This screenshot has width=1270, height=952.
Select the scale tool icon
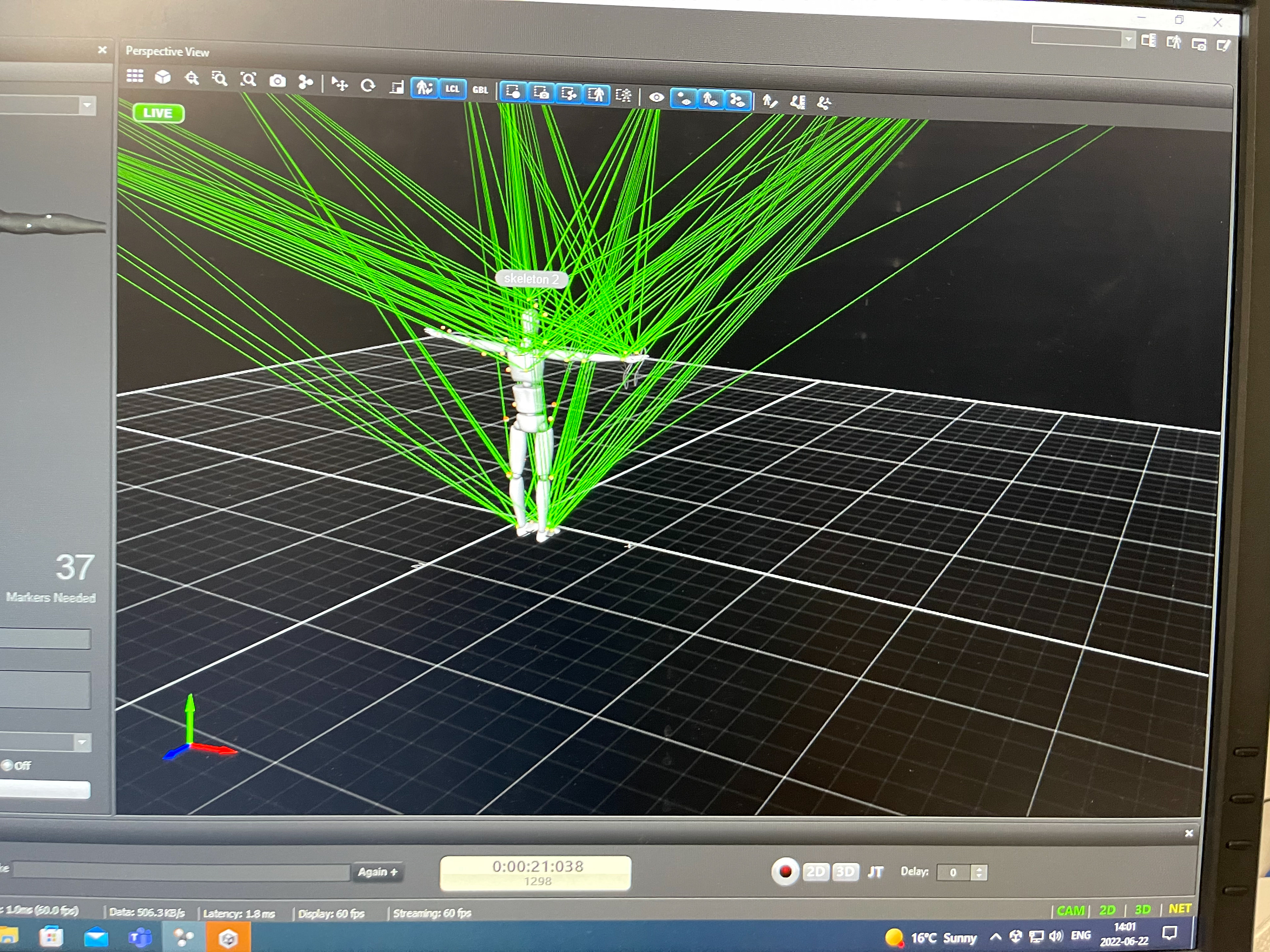click(x=396, y=87)
